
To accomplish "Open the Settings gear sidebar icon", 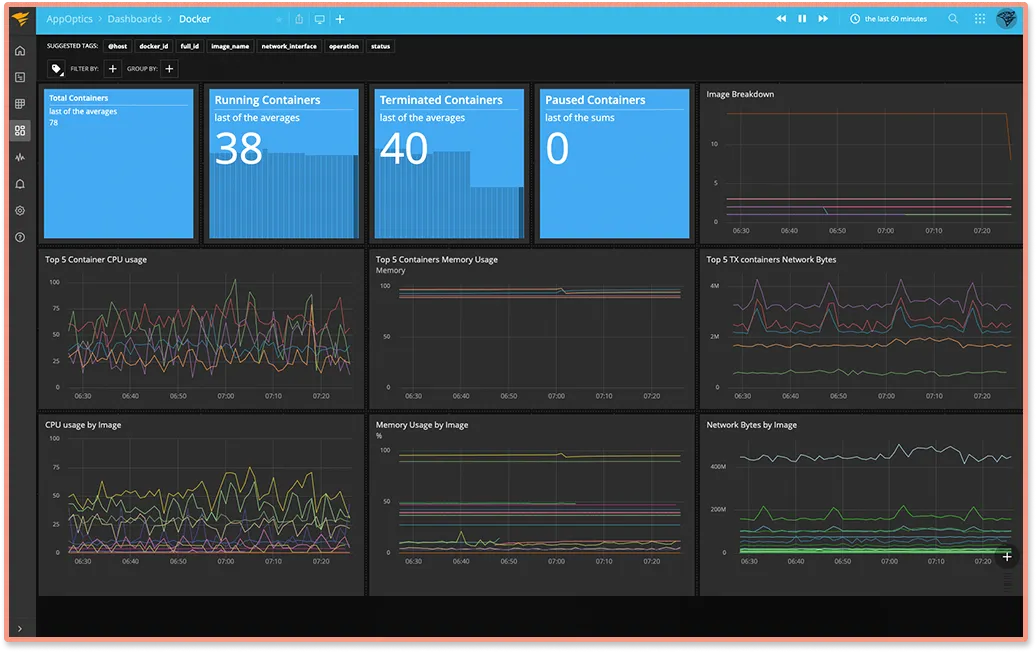I will [x=20, y=210].
